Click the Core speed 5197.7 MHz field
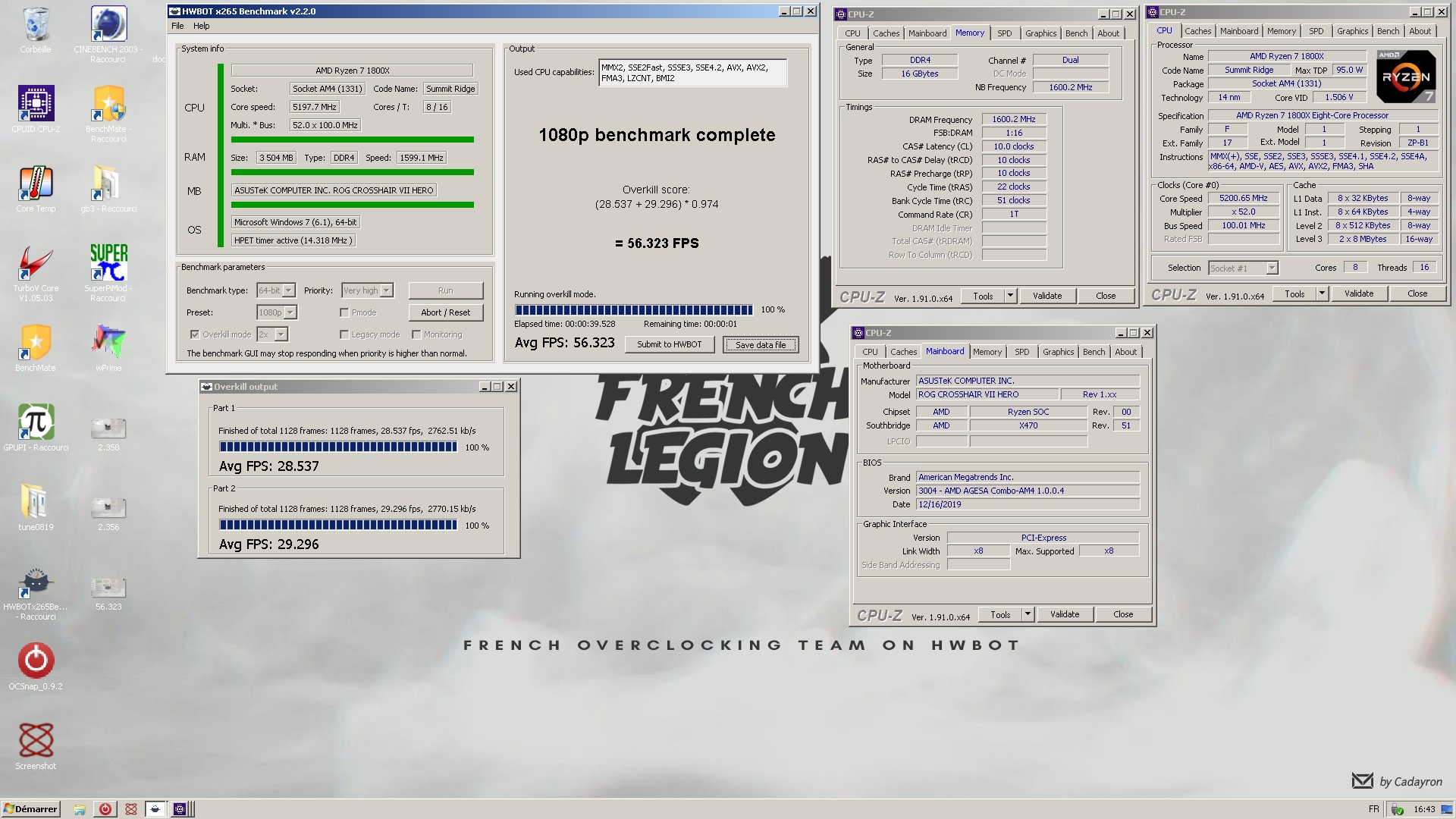 click(314, 107)
